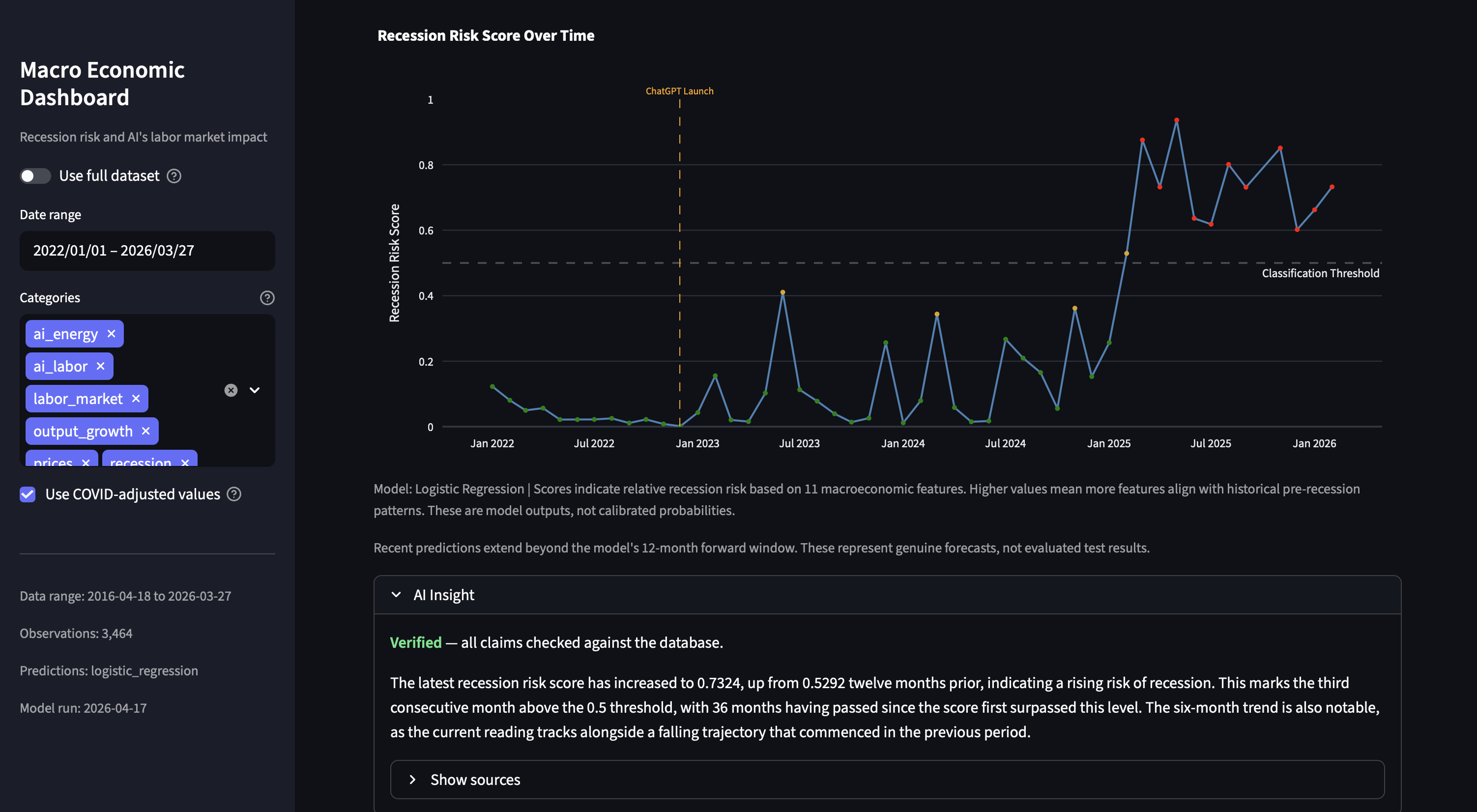Clear all selected categories
The image size is (1477, 812).
point(231,390)
